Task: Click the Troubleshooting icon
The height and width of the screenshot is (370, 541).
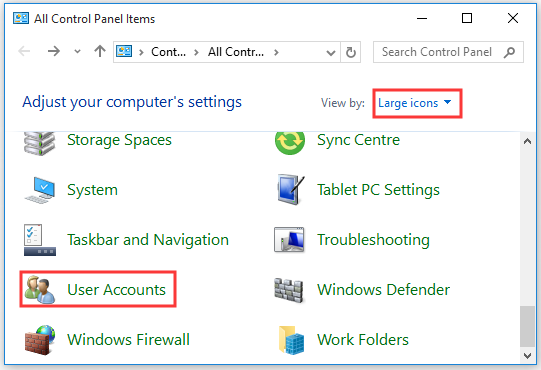Action: [289, 240]
